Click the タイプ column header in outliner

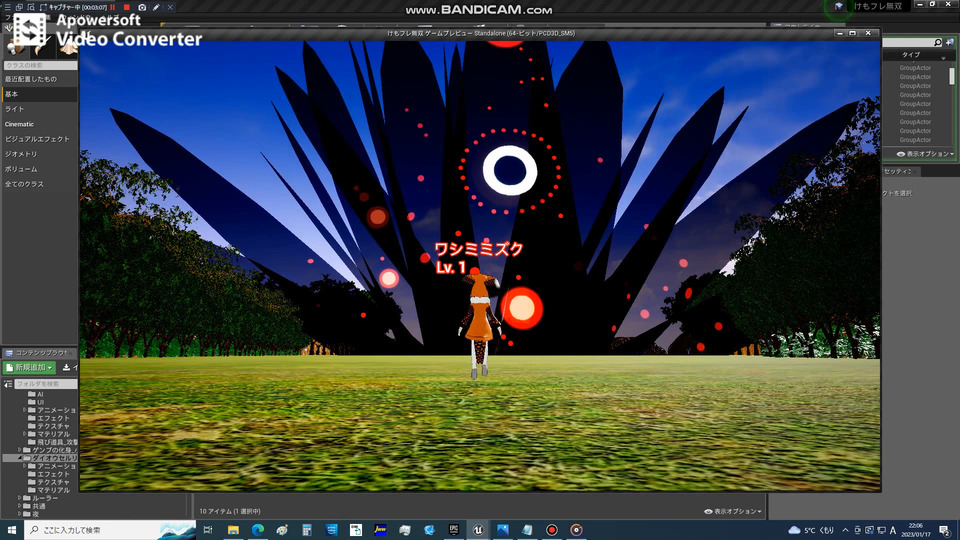click(910, 55)
